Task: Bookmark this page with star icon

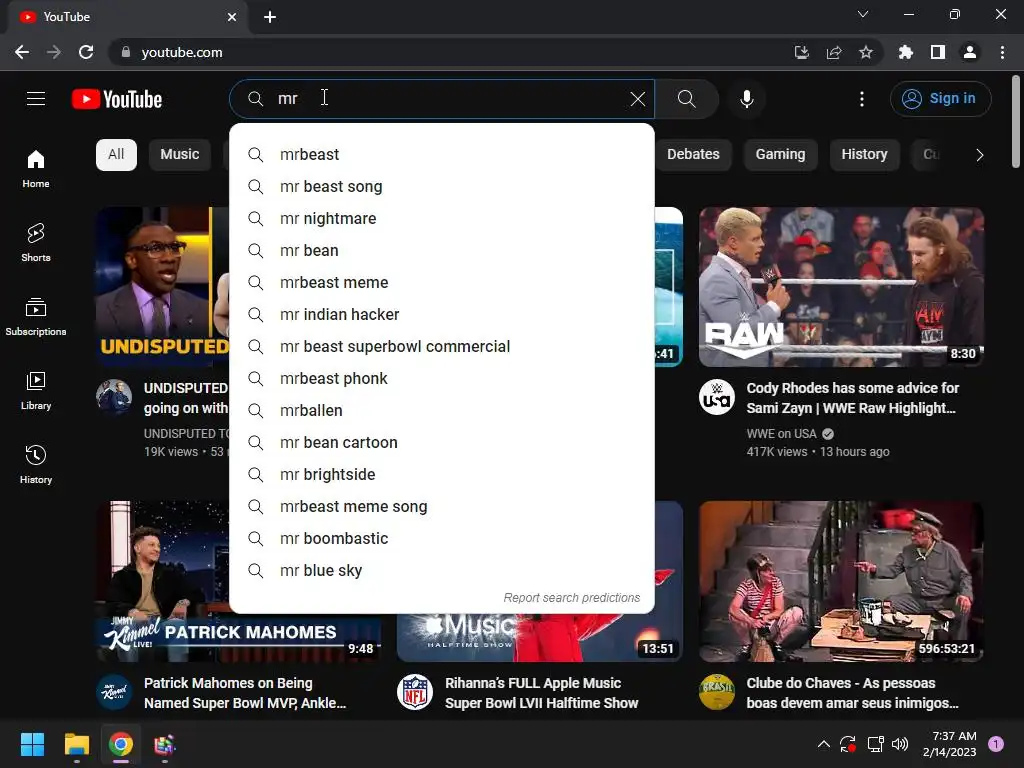Action: (865, 52)
